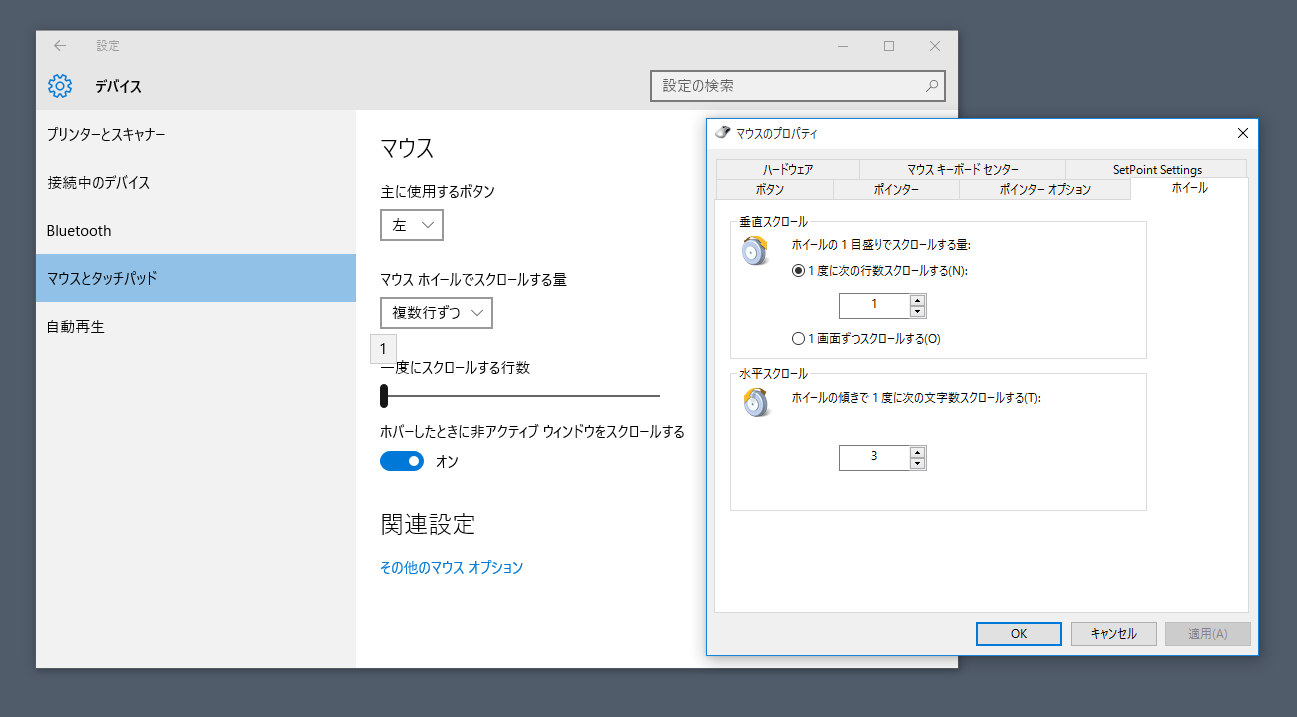Minimize the Settings window
1297x717 pixels.
click(x=843, y=46)
